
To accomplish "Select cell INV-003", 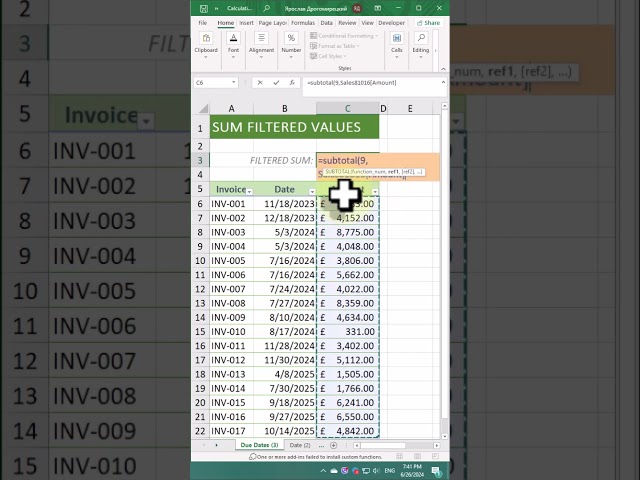I will [x=231, y=232].
